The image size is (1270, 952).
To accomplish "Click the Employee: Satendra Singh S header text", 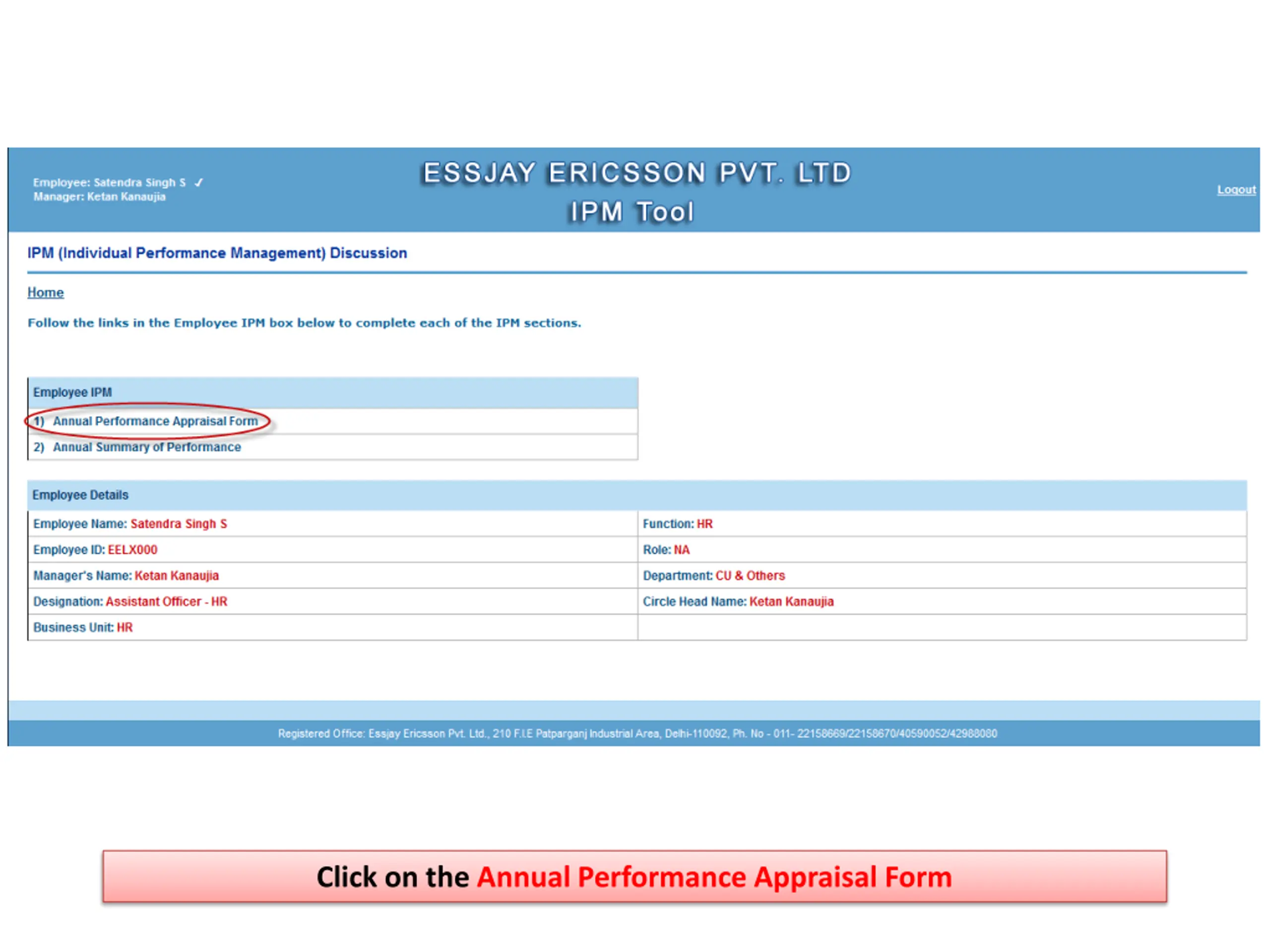I will [x=109, y=182].
